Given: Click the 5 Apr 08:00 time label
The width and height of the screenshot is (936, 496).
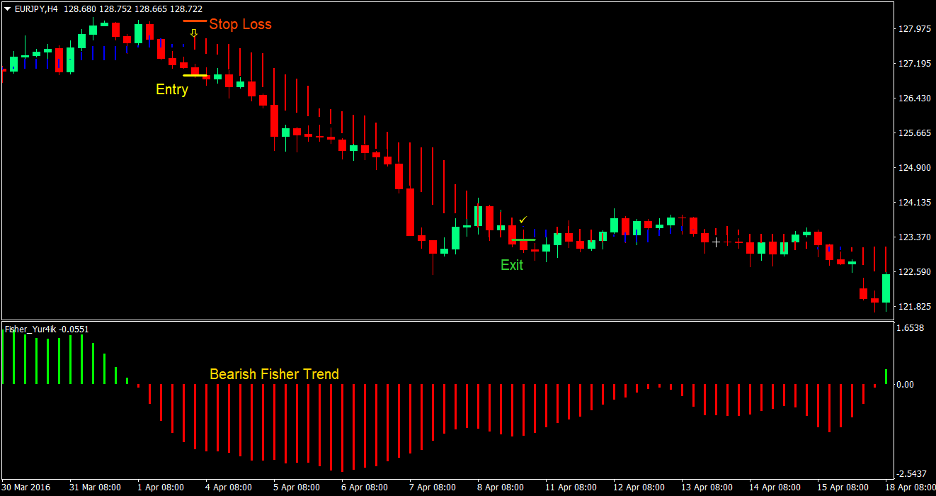Looking at the screenshot, I should (297, 486).
